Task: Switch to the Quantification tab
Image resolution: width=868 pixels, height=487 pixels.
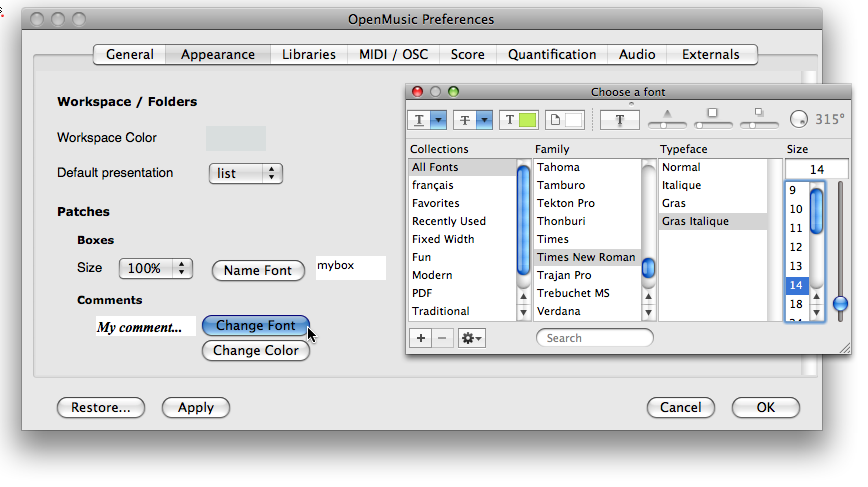Action: click(x=552, y=54)
